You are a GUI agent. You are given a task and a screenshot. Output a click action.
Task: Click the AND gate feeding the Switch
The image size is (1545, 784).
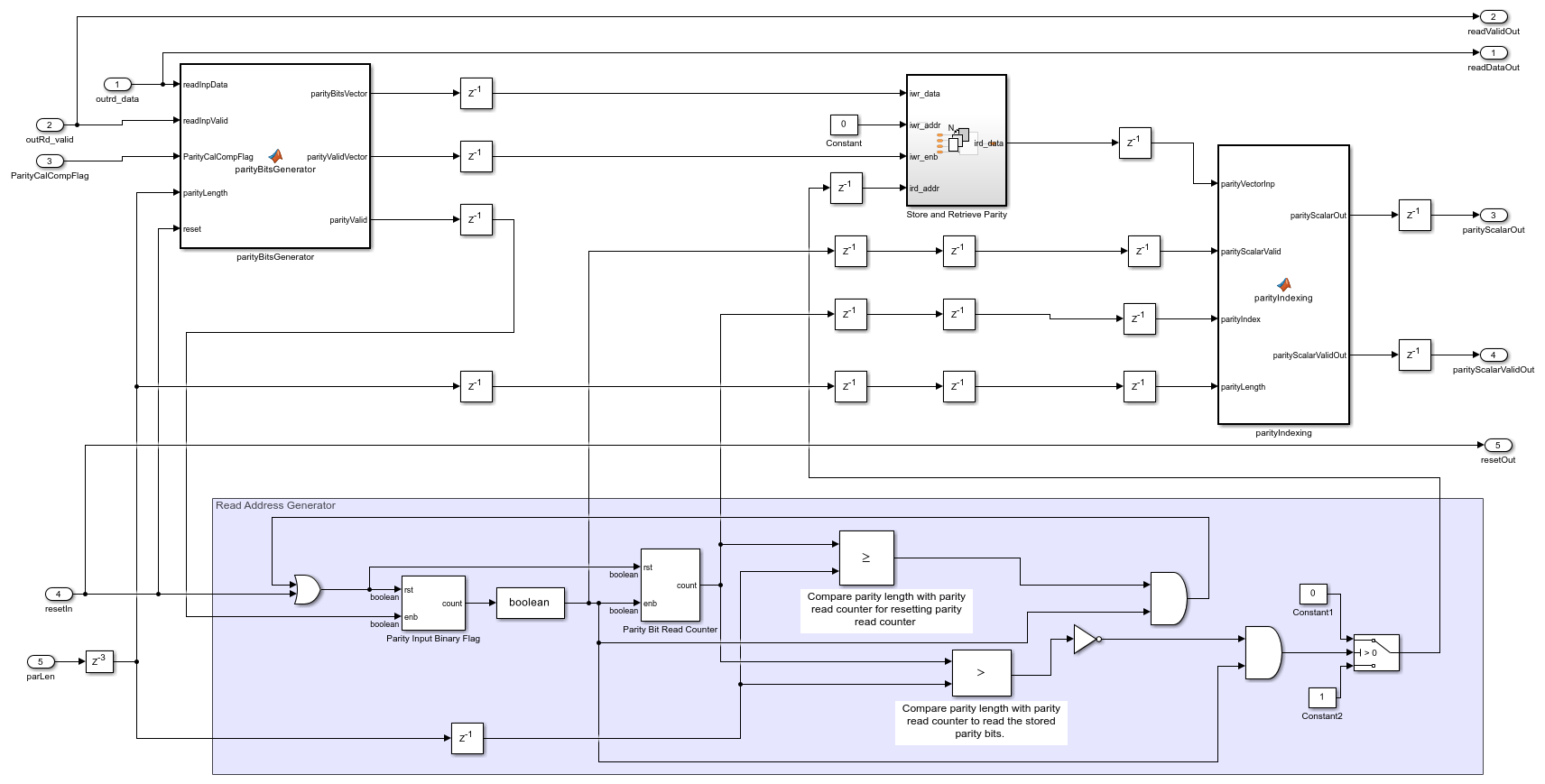tap(1263, 652)
